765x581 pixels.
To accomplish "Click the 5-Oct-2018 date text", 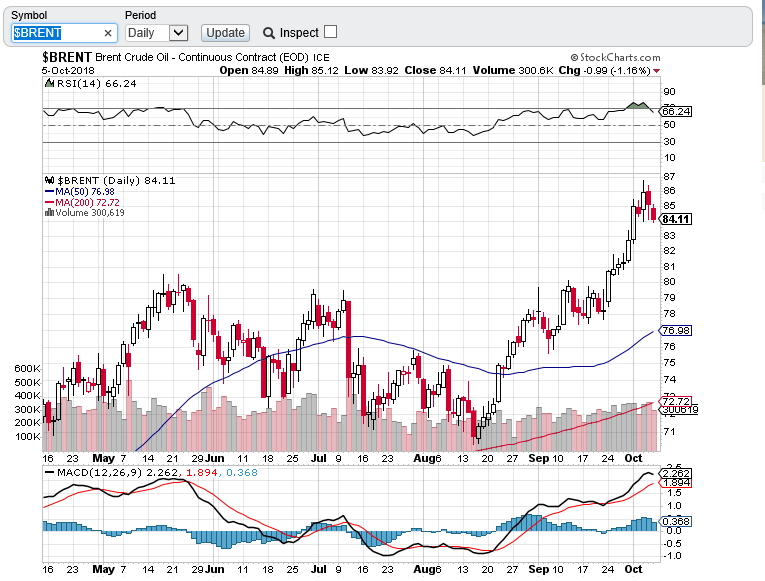I will (68, 71).
